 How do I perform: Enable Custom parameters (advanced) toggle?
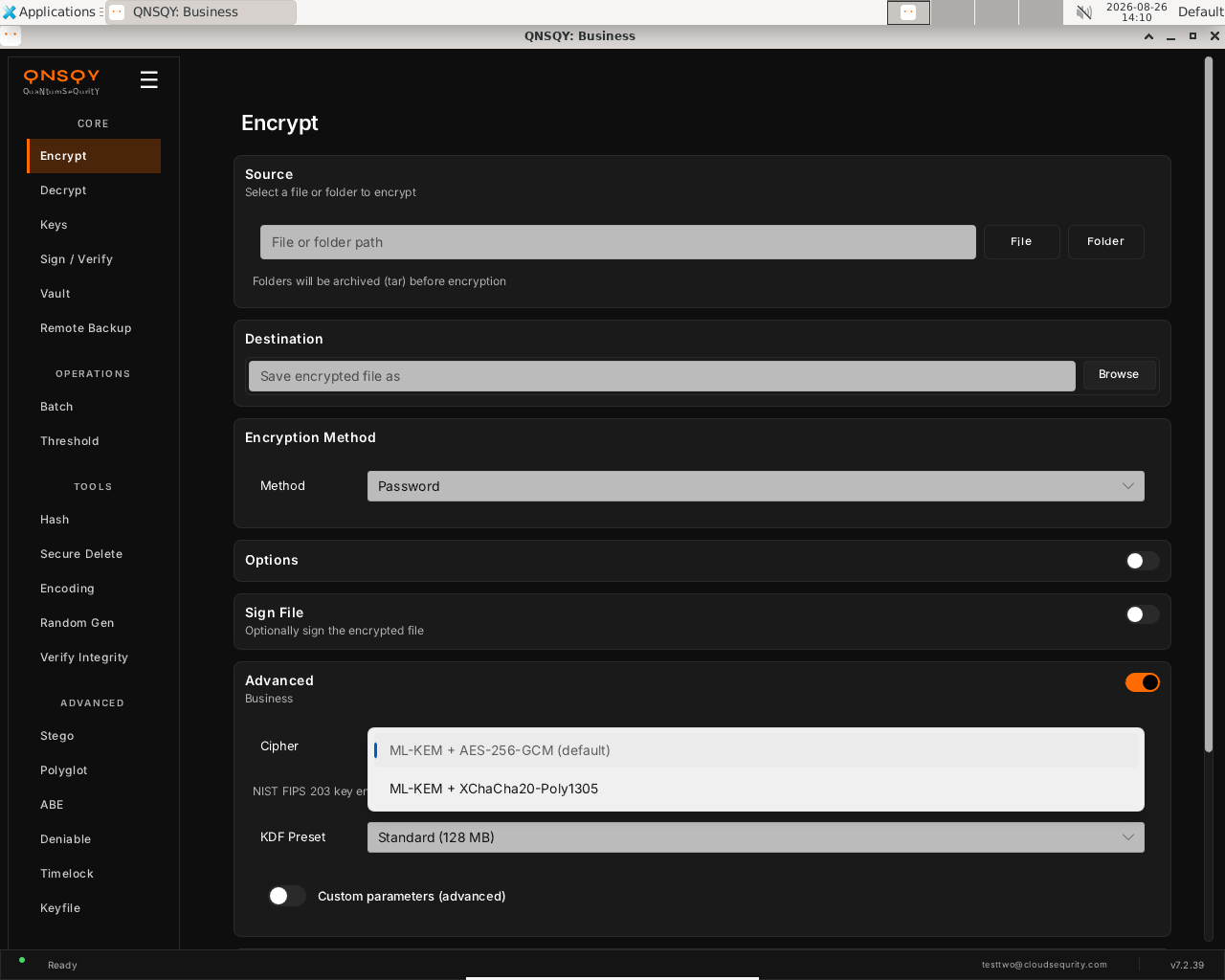click(287, 896)
